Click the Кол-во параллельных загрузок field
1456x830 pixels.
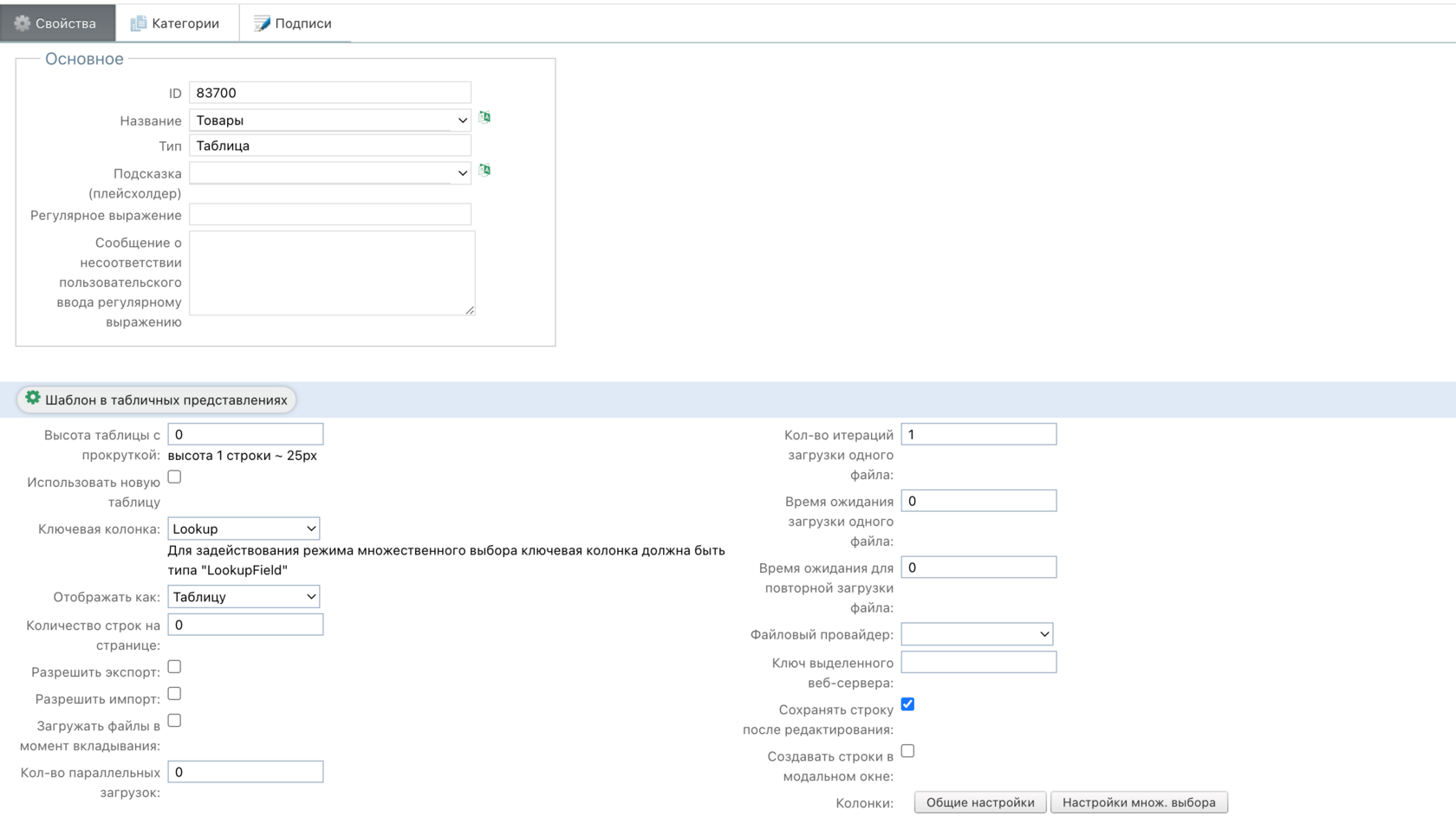tap(245, 772)
